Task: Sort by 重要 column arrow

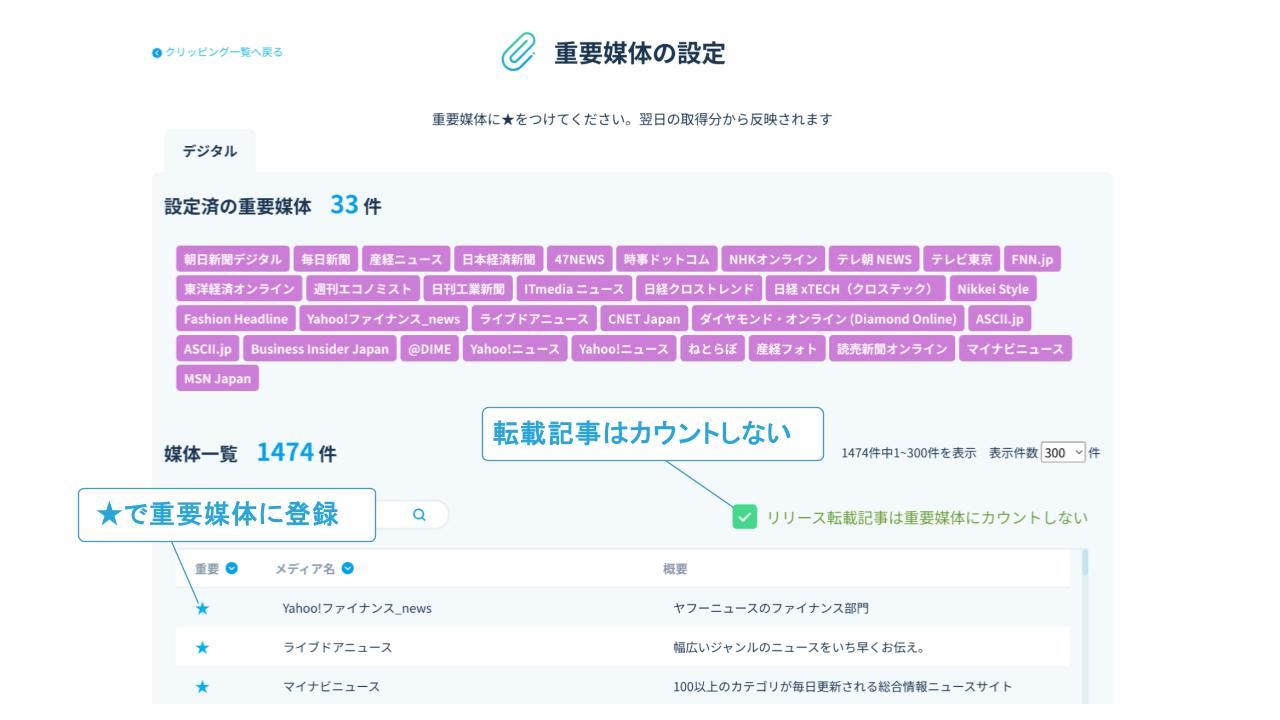Action: [x=232, y=568]
